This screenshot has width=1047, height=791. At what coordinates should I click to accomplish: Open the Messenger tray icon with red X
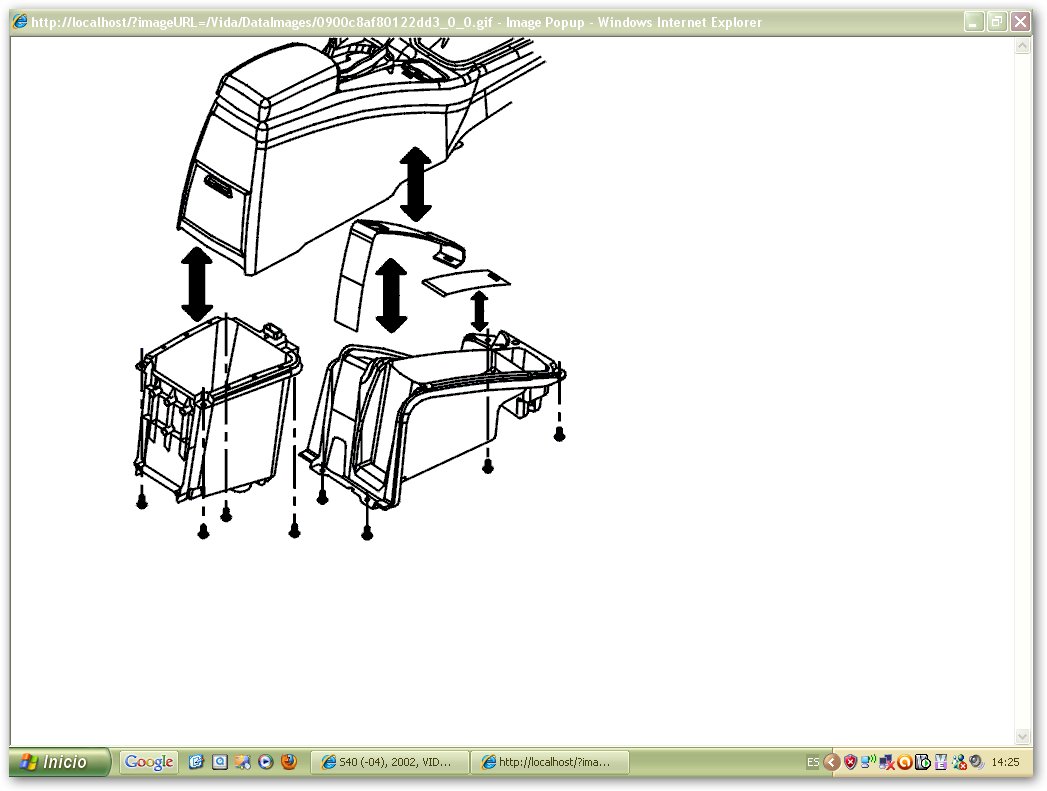click(960, 762)
